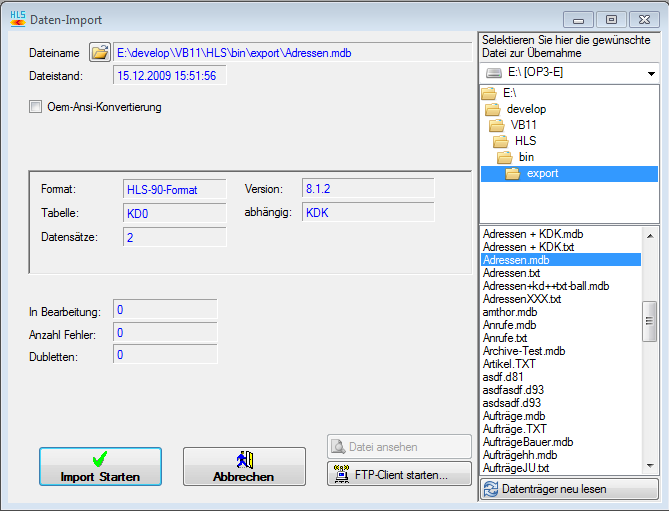Click the develop folder icon in tree
Viewport: 669px width, 511px height.
(x=495, y=109)
